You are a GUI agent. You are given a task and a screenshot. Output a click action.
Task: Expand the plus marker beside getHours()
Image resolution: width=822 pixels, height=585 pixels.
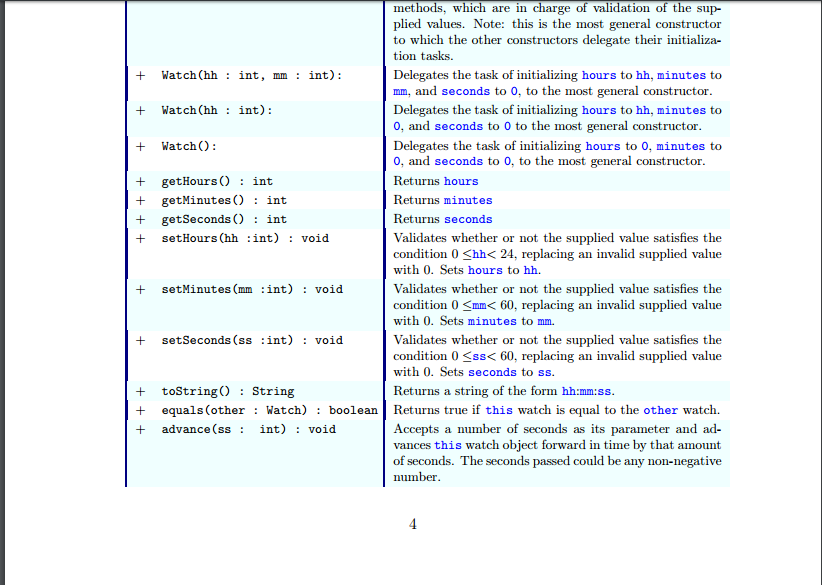[140, 181]
